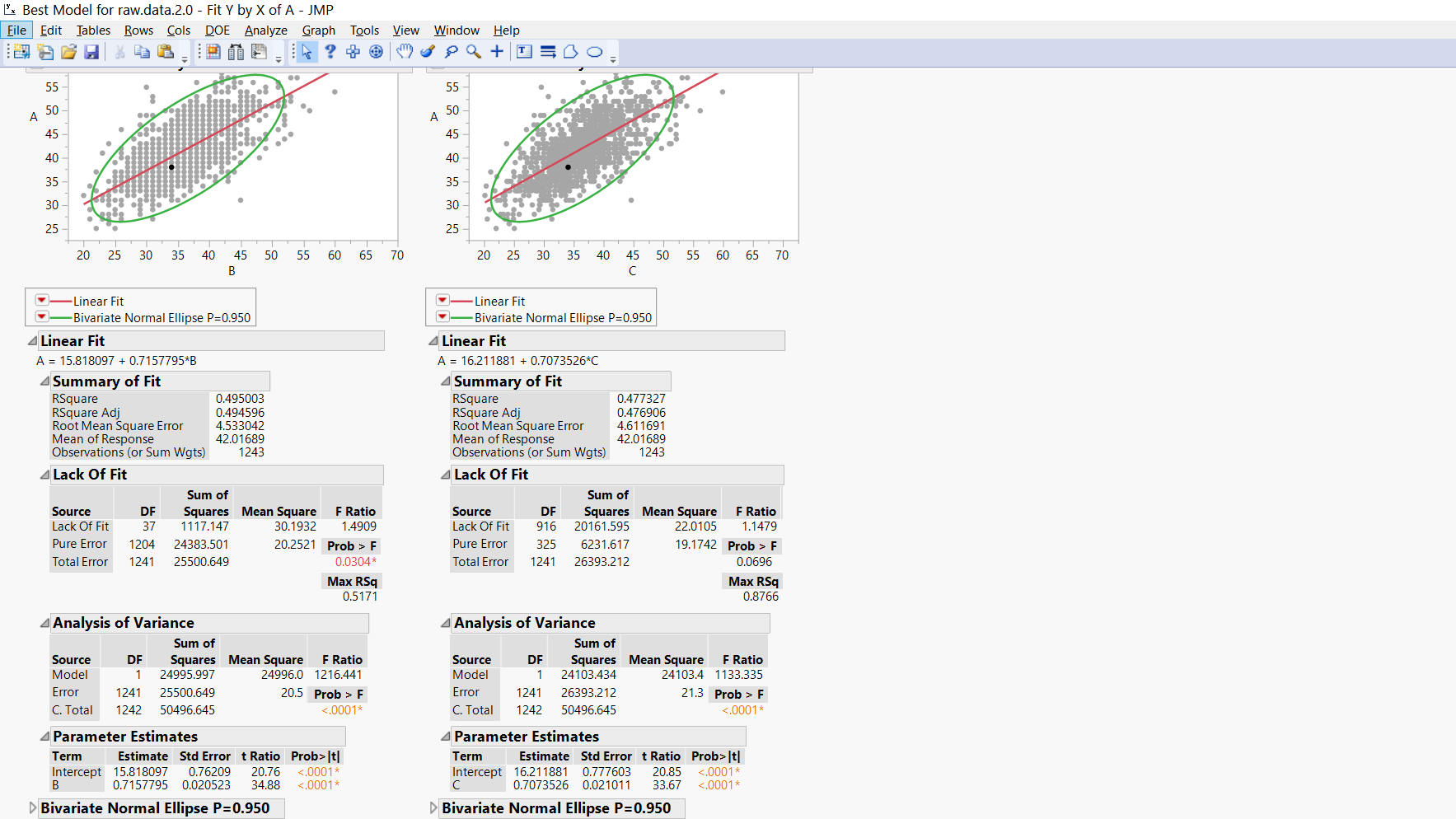Image resolution: width=1456 pixels, height=819 pixels.
Task: Open red triangle menu for Bivariate Normal Ellipse
Action: coord(41,316)
